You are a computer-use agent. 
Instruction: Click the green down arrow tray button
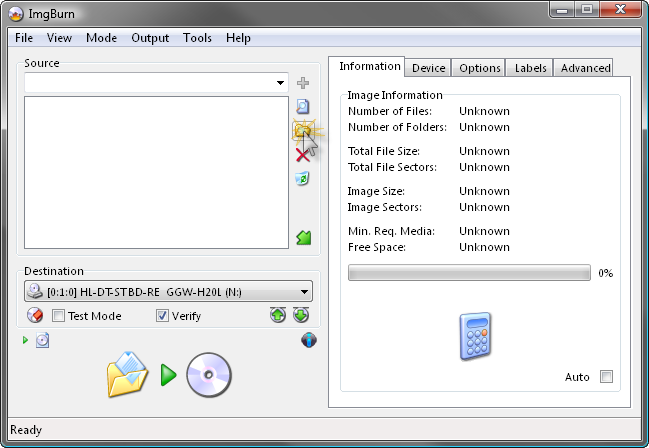(301, 315)
